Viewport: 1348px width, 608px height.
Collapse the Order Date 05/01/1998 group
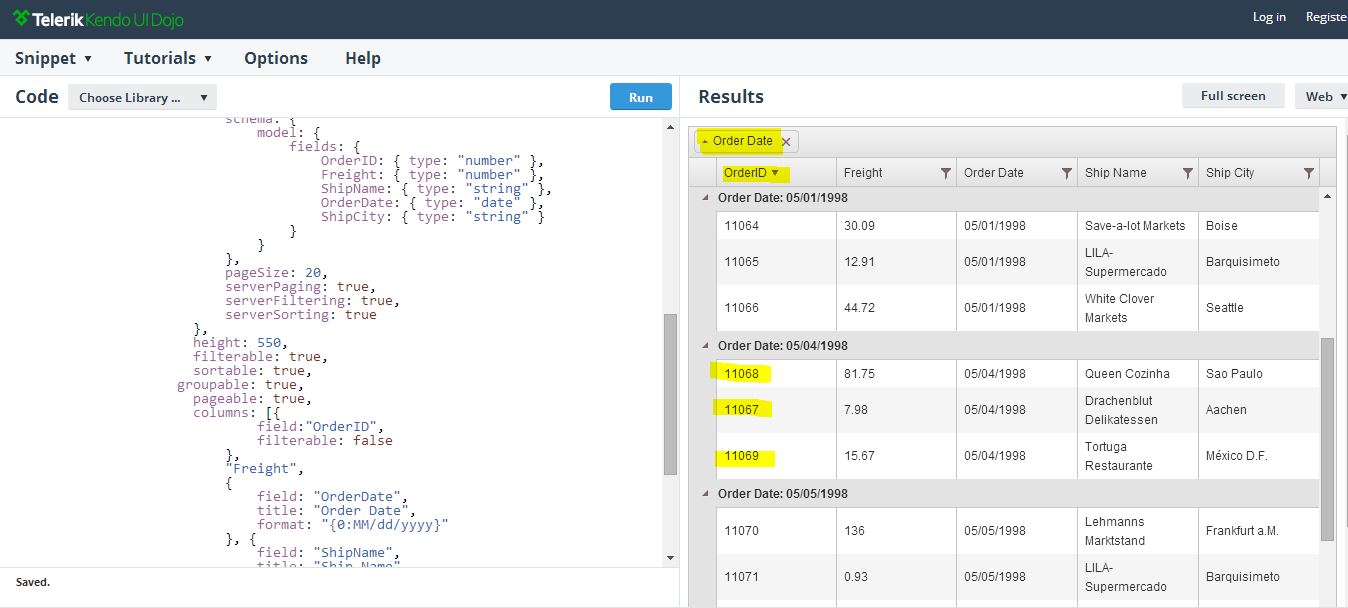[705, 198]
